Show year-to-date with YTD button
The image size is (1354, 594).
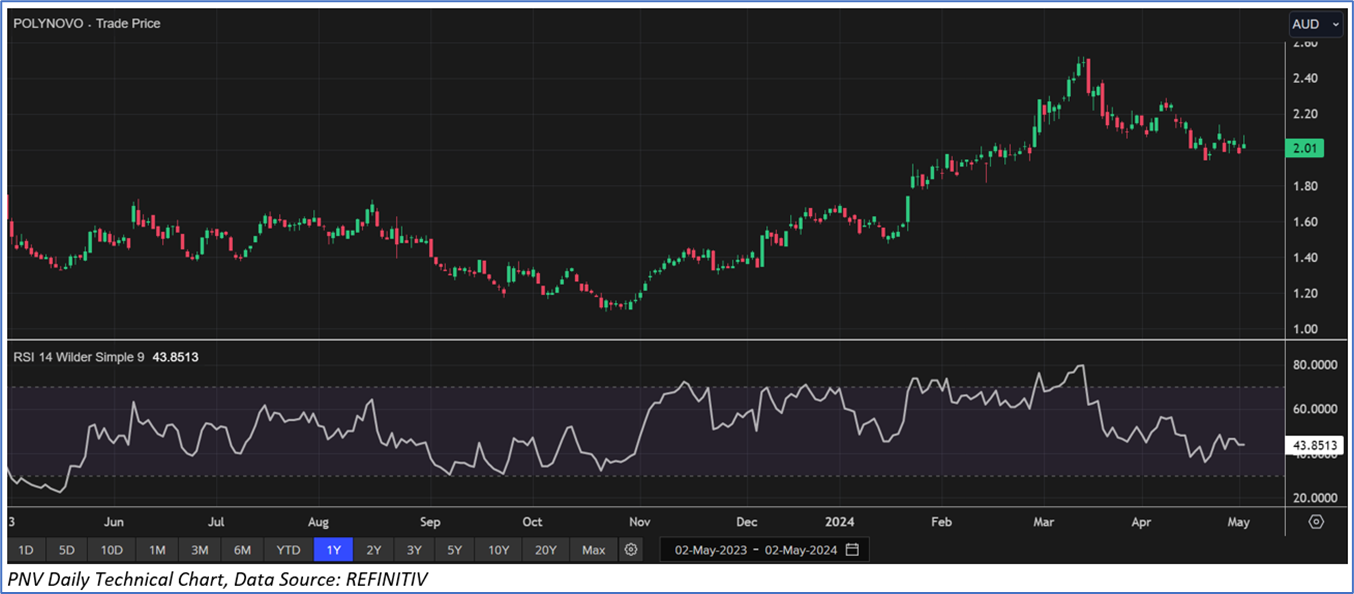click(289, 550)
